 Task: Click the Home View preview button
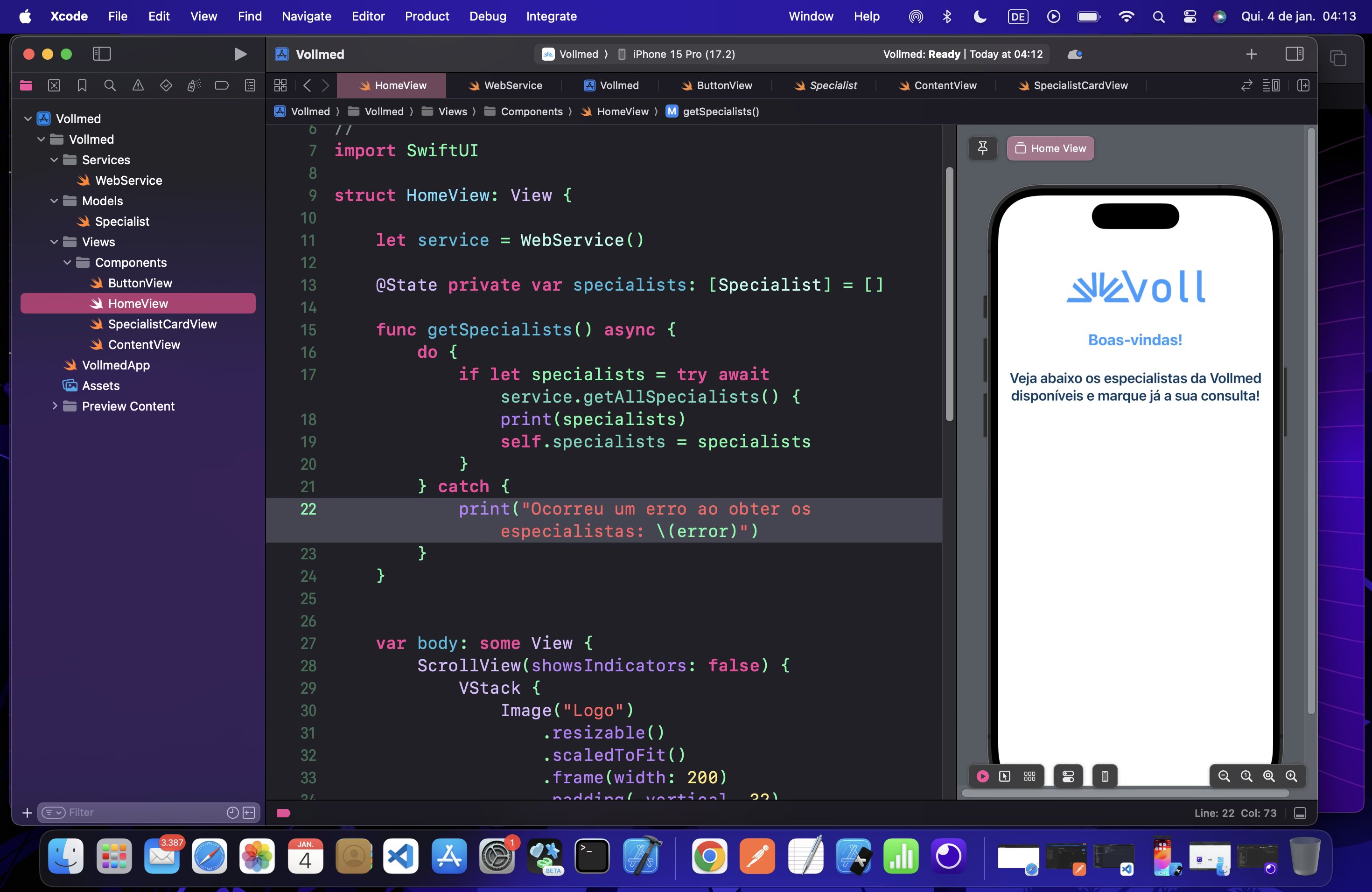pyautogui.click(x=1050, y=148)
